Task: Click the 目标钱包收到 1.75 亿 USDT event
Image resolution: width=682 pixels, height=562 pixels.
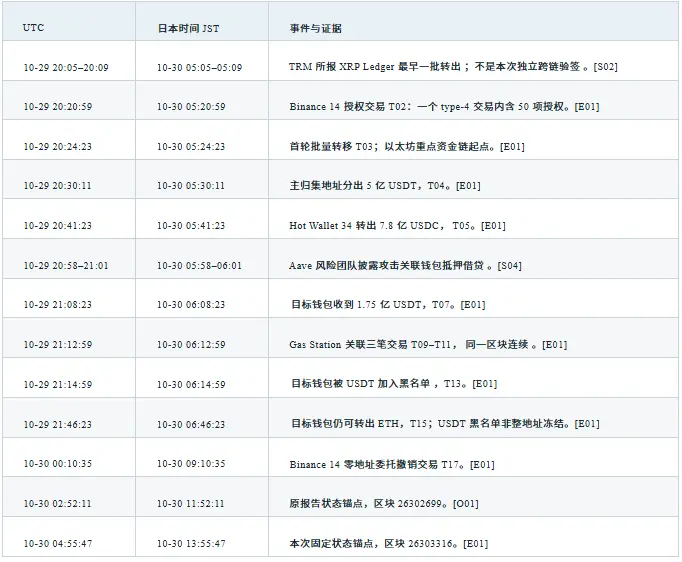Action: point(388,305)
